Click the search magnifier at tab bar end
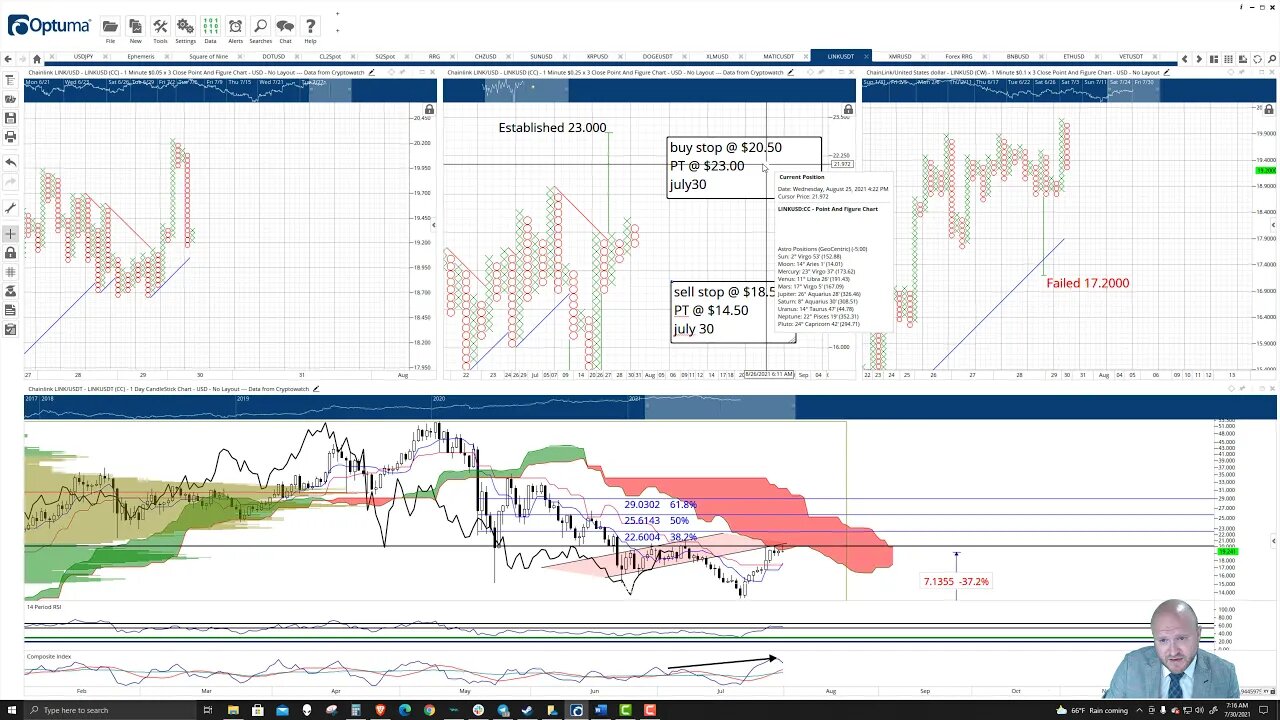Image resolution: width=1280 pixels, height=720 pixels. (1272, 59)
